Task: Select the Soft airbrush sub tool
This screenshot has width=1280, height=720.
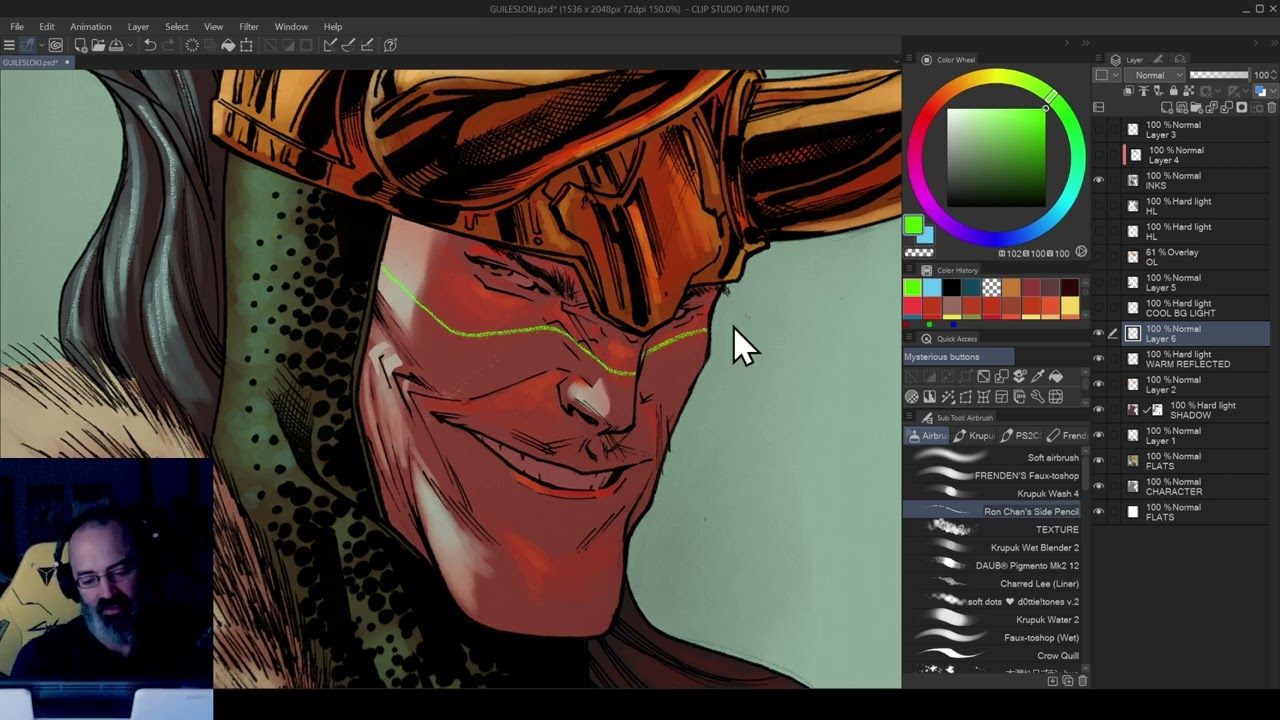Action: pos(993,458)
